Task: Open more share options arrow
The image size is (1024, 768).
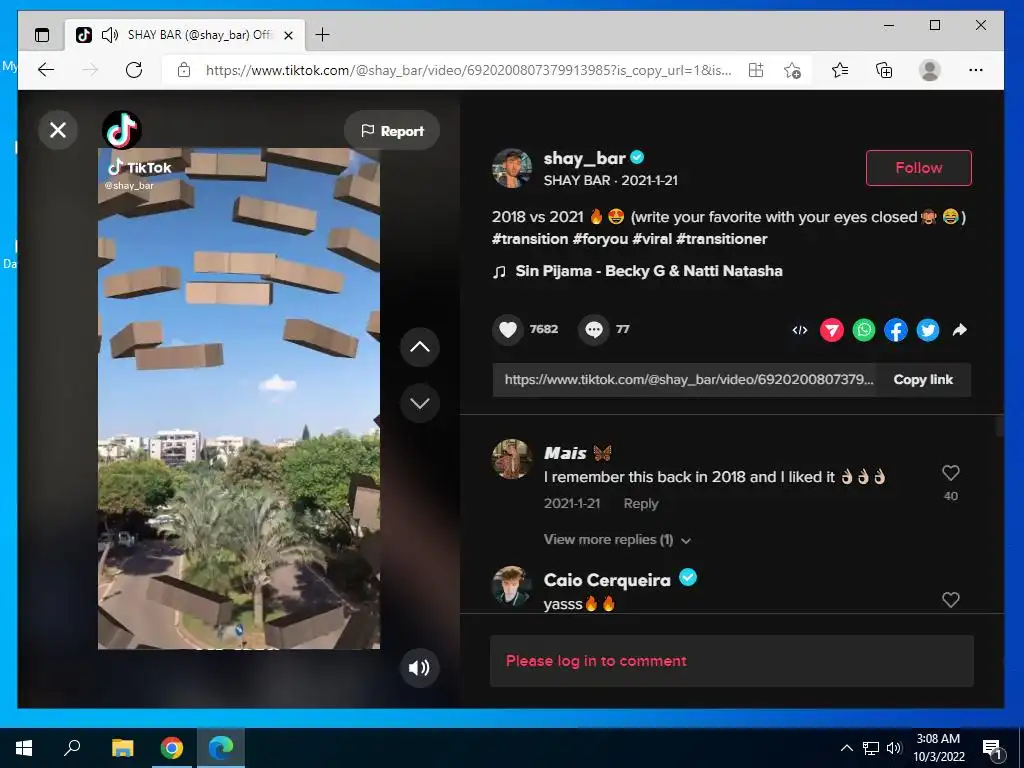Action: click(x=959, y=330)
